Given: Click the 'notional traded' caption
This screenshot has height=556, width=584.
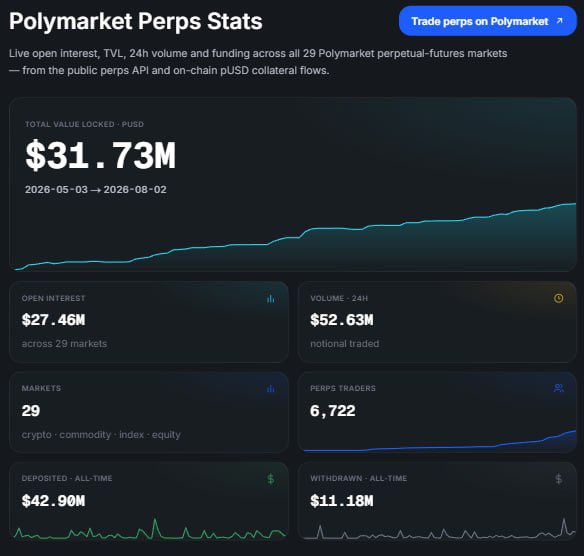Looking at the screenshot, I should 345,343.
